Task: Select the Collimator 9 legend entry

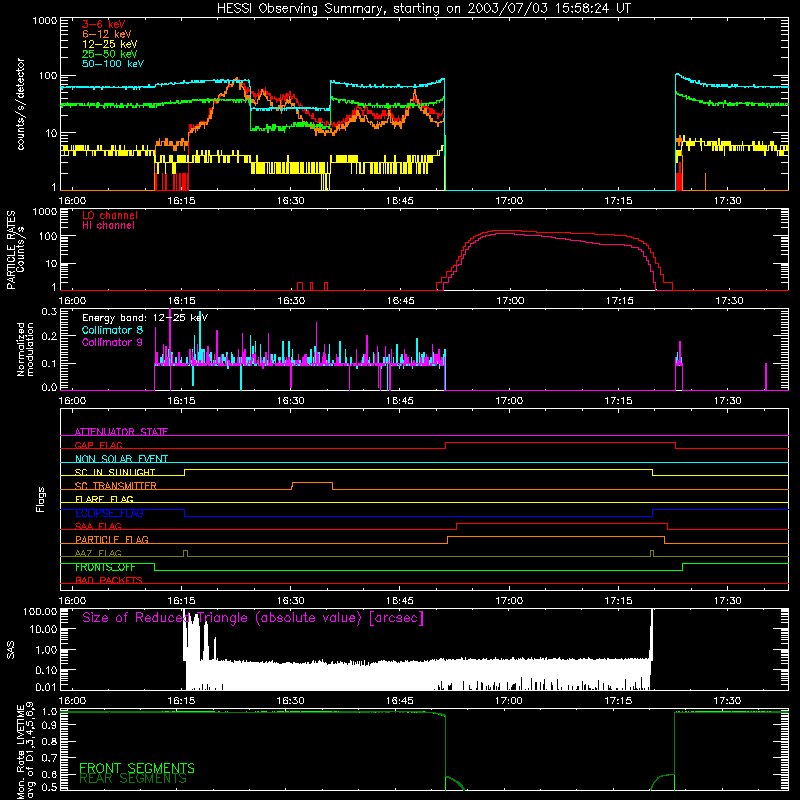Action: pyautogui.click(x=112, y=342)
